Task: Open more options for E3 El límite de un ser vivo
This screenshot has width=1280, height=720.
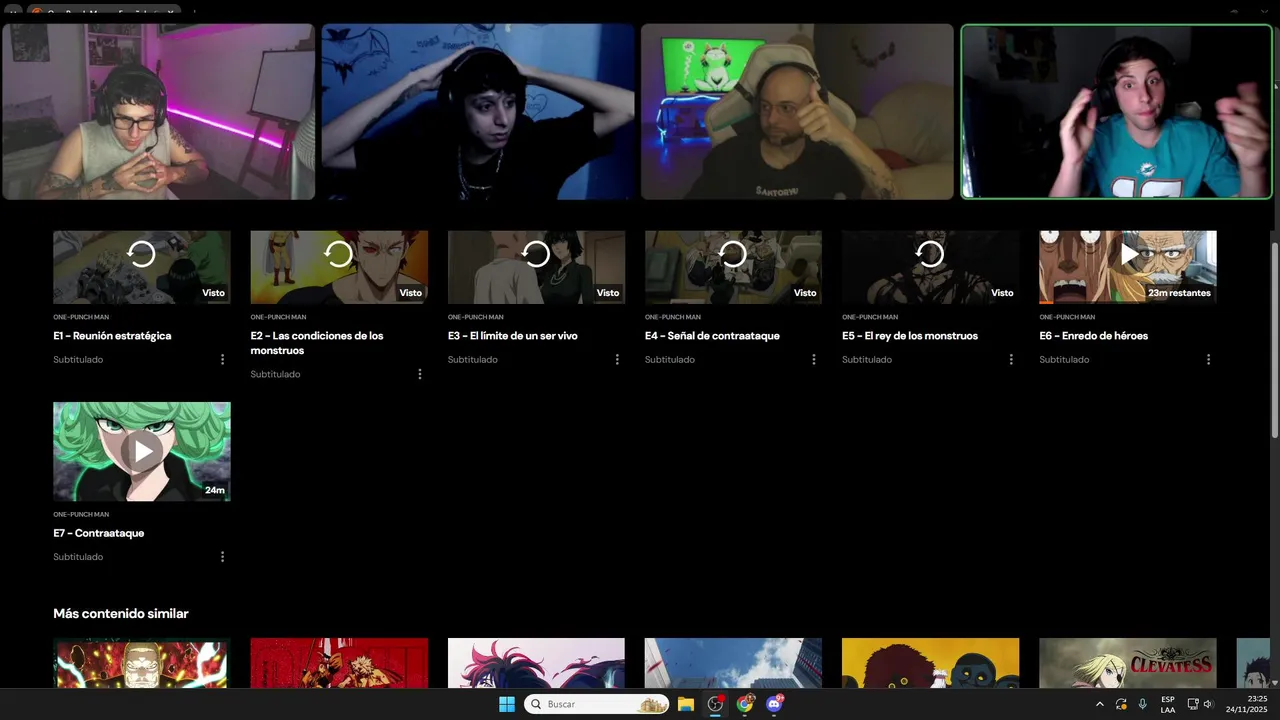Action: (x=616, y=359)
